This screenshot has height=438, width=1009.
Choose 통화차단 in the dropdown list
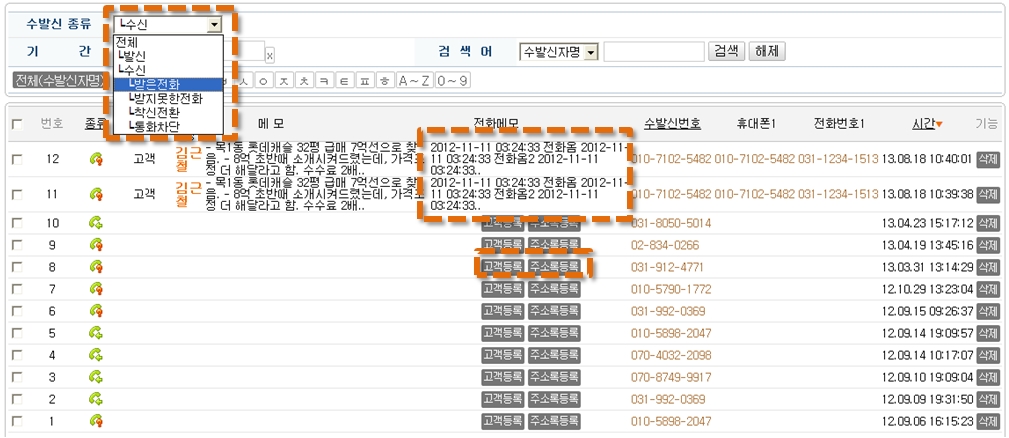click(x=156, y=126)
